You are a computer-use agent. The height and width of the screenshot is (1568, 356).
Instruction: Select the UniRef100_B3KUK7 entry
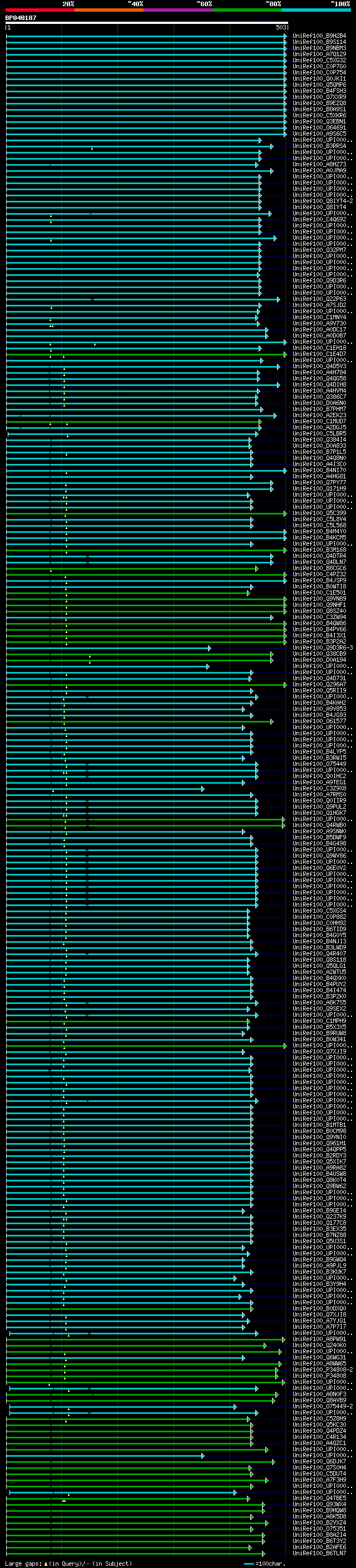(319, 1272)
